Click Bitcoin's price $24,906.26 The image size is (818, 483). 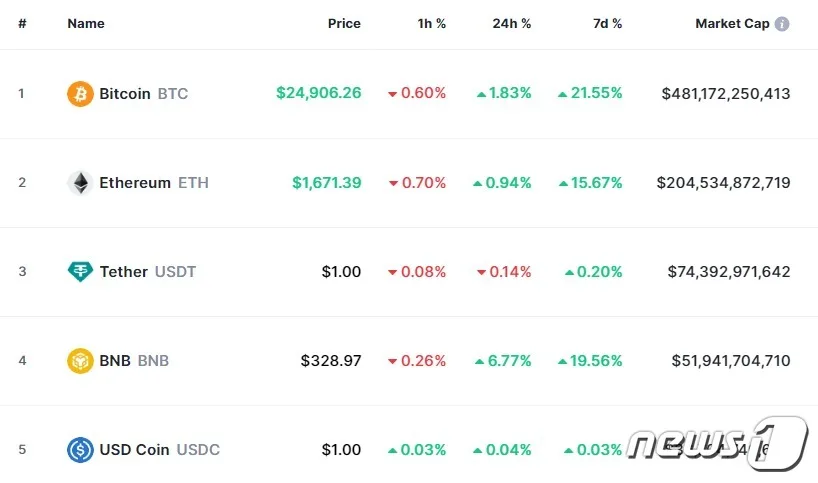coord(318,94)
